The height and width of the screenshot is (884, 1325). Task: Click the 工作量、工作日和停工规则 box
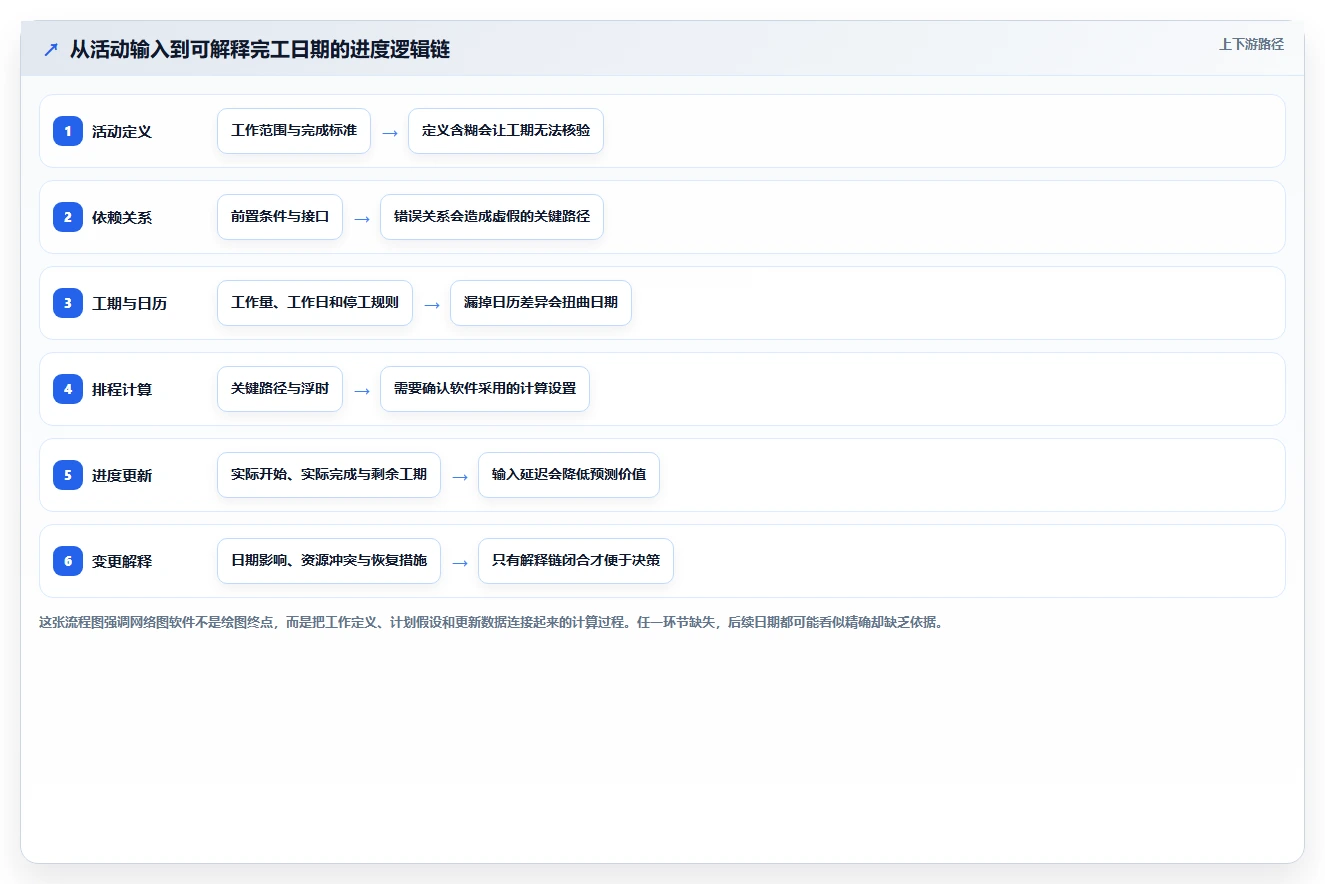click(315, 303)
